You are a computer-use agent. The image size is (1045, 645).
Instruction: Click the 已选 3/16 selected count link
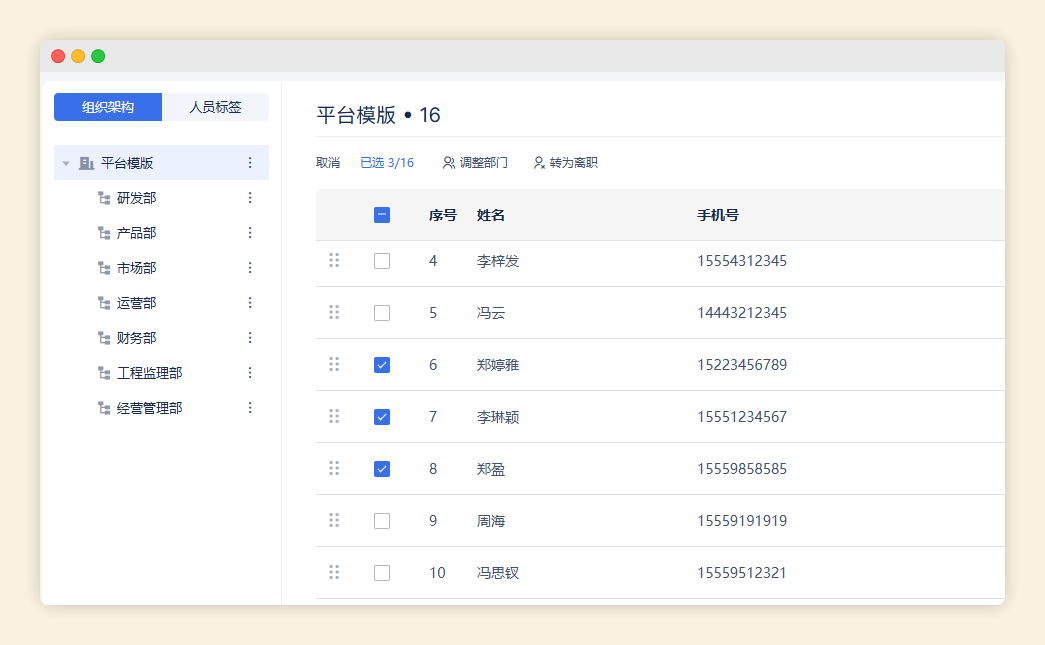coord(387,163)
